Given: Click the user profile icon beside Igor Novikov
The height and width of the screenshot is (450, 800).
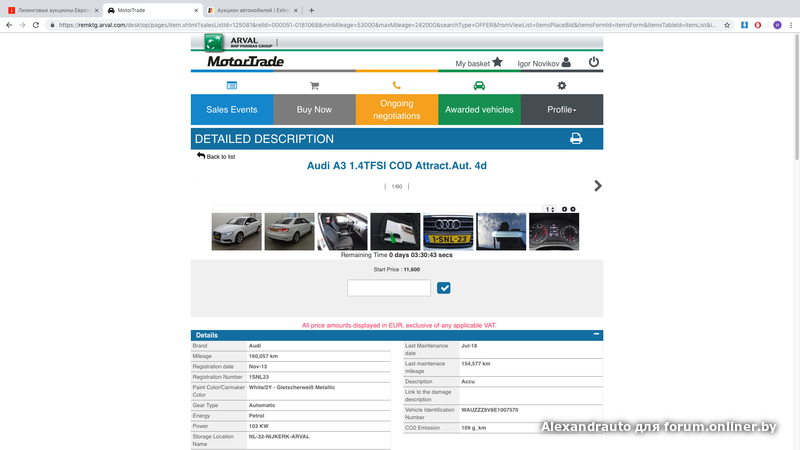Looking at the screenshot, I should click(x=566, y=63).
